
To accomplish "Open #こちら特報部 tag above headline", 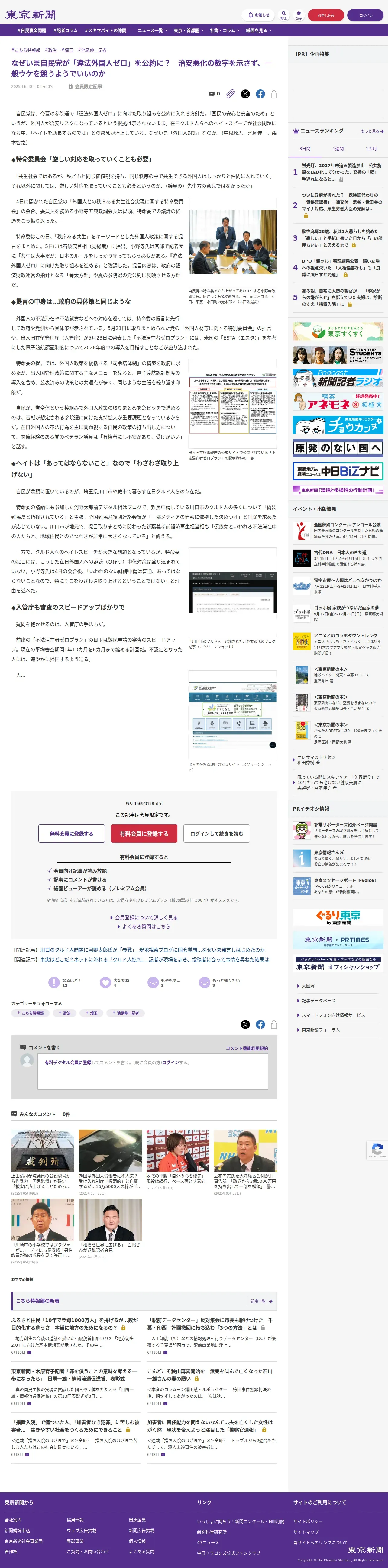I will pyautogui.click(x=26, y=50).
